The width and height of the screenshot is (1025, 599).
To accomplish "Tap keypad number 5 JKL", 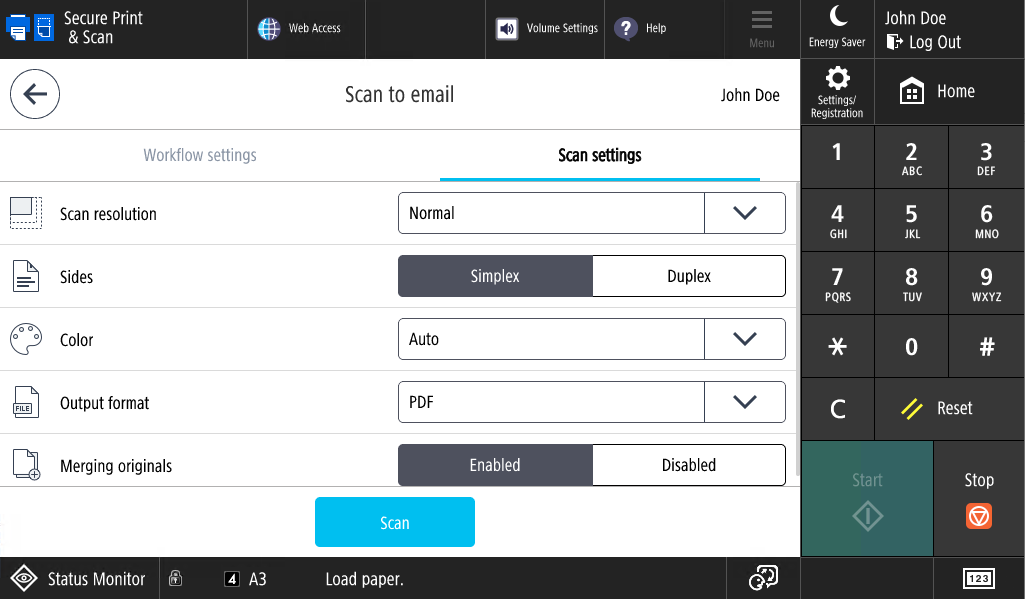I will [911, 220].
